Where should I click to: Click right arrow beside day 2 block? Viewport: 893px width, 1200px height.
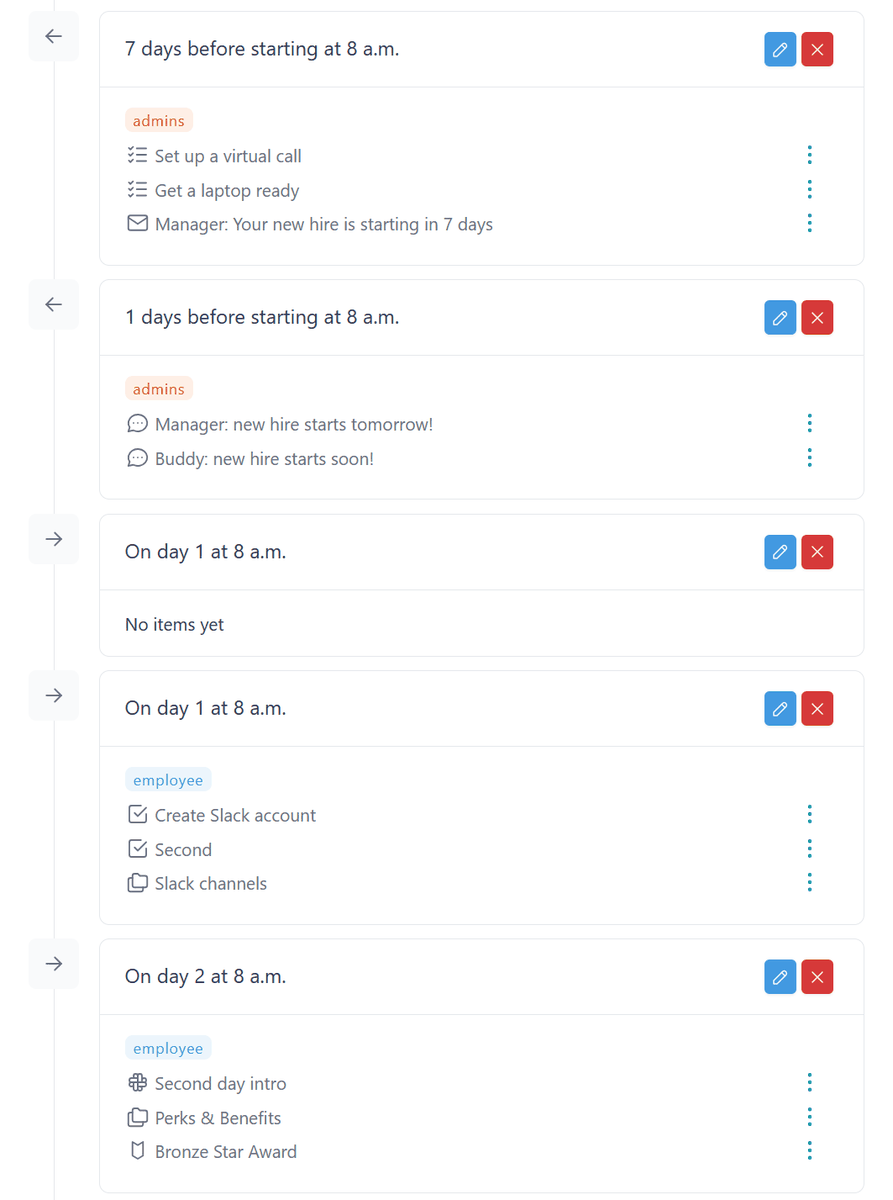[54, 963]
